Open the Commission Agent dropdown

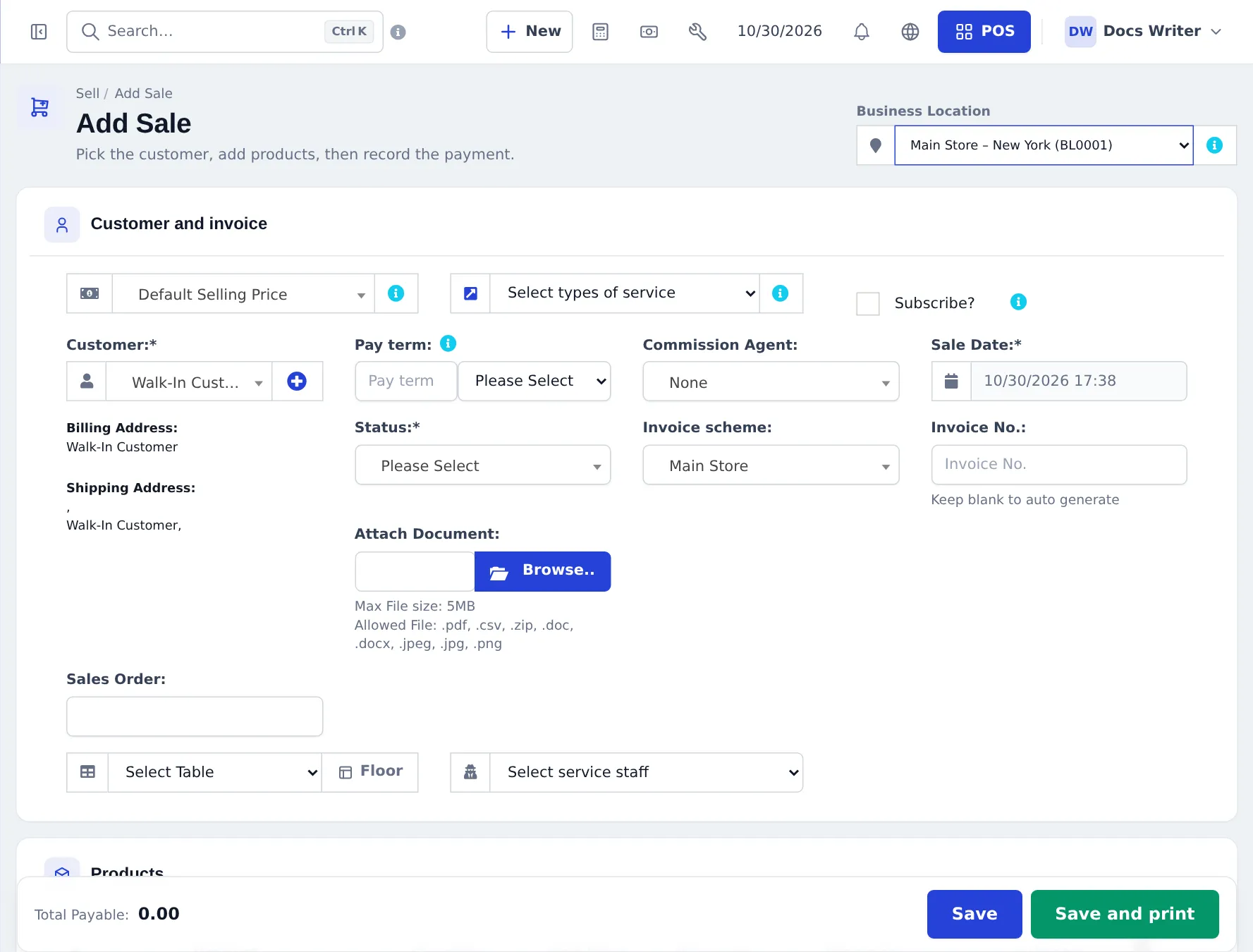coord(771,382)
